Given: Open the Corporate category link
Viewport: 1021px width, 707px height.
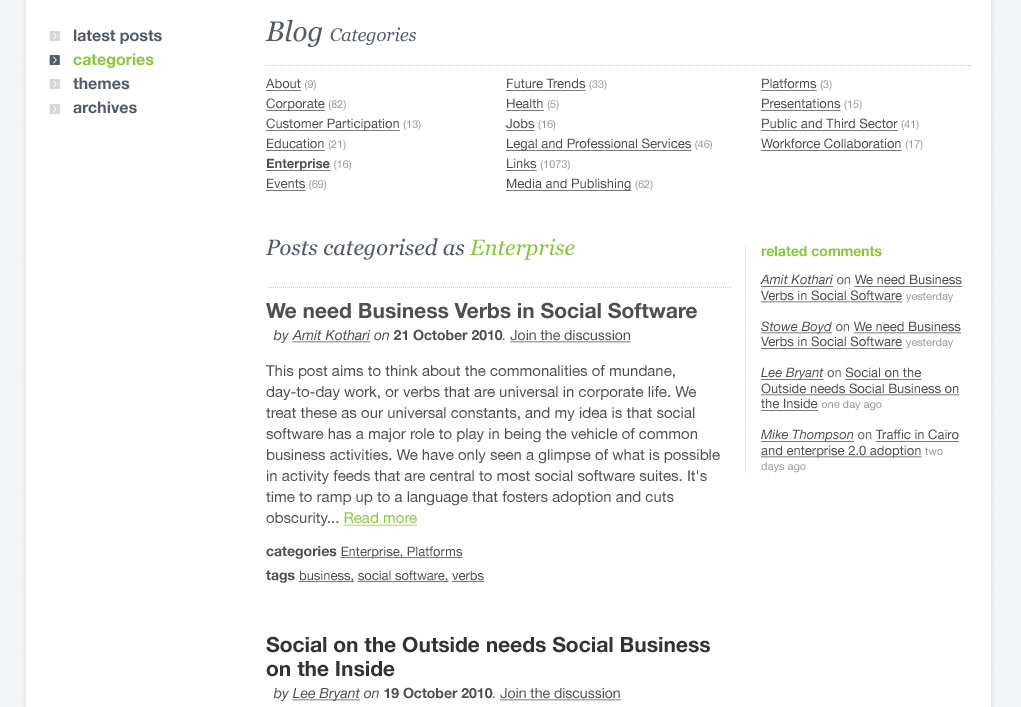Looking at the screenshot, I should tap(295, 104).
